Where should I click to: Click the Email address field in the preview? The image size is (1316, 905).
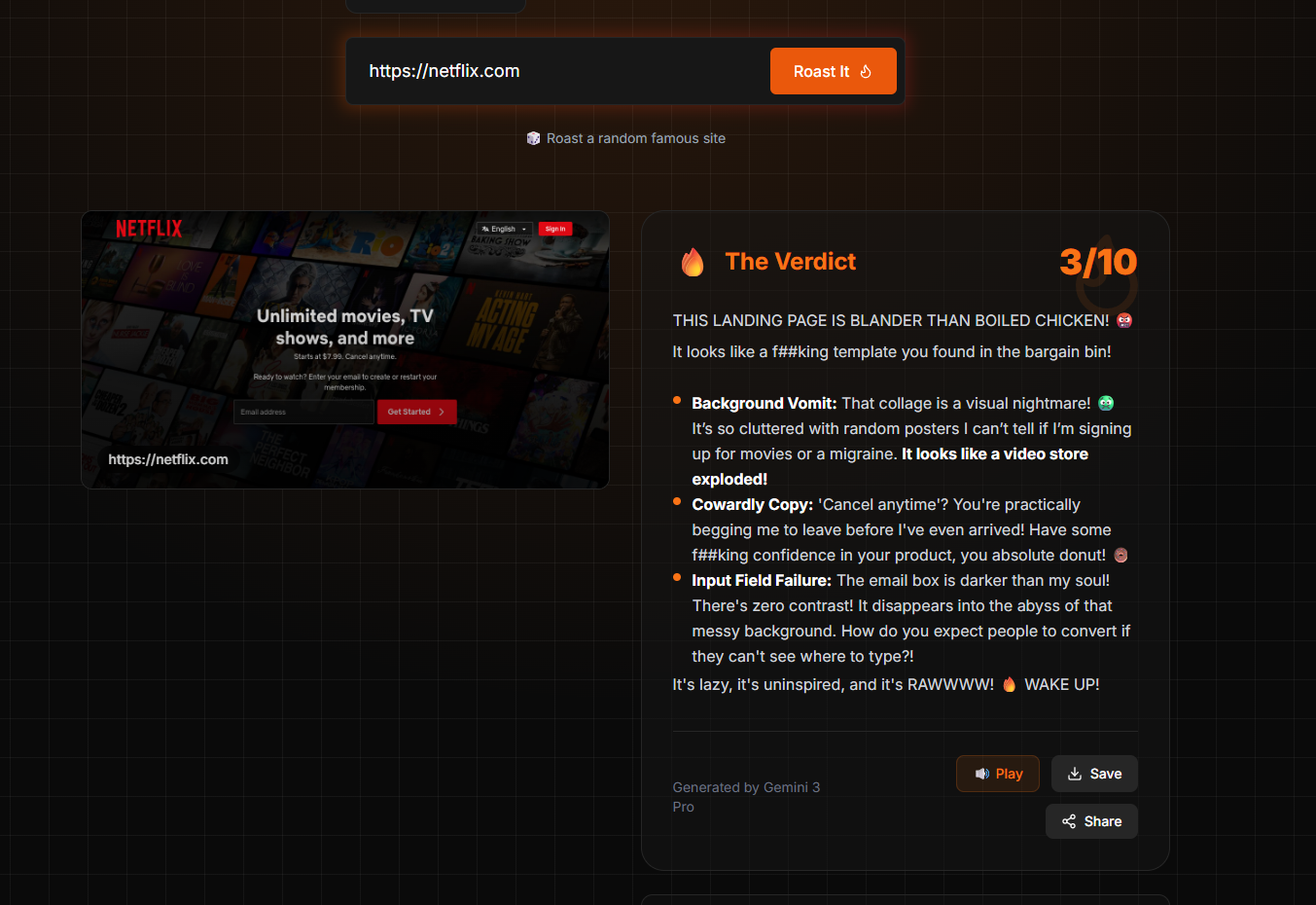302,412
